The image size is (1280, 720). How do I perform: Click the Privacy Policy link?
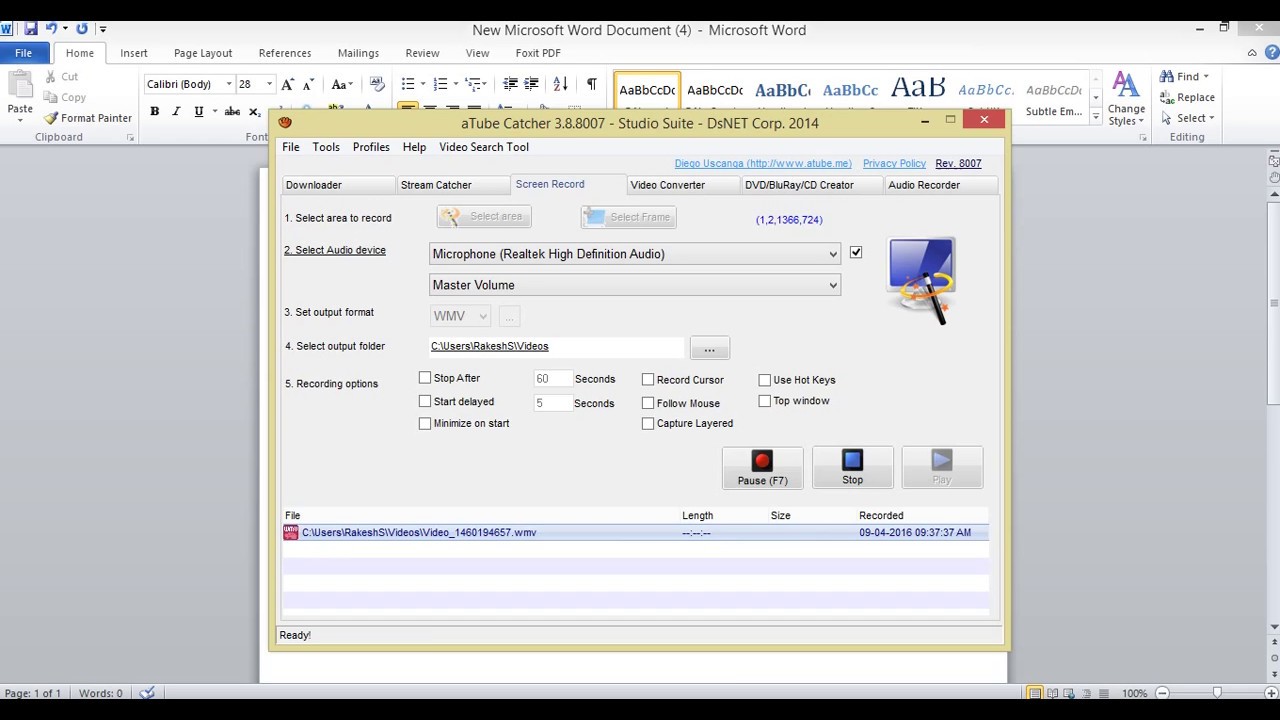[x=894, y=163]
